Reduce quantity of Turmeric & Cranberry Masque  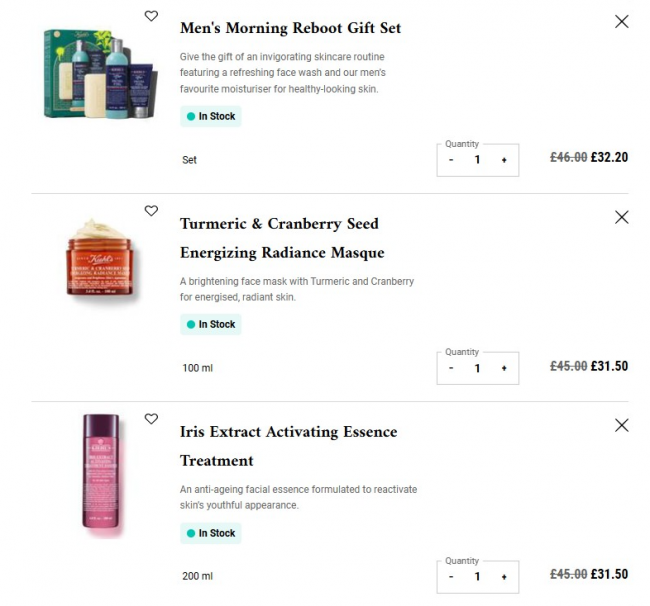point(451,368)
